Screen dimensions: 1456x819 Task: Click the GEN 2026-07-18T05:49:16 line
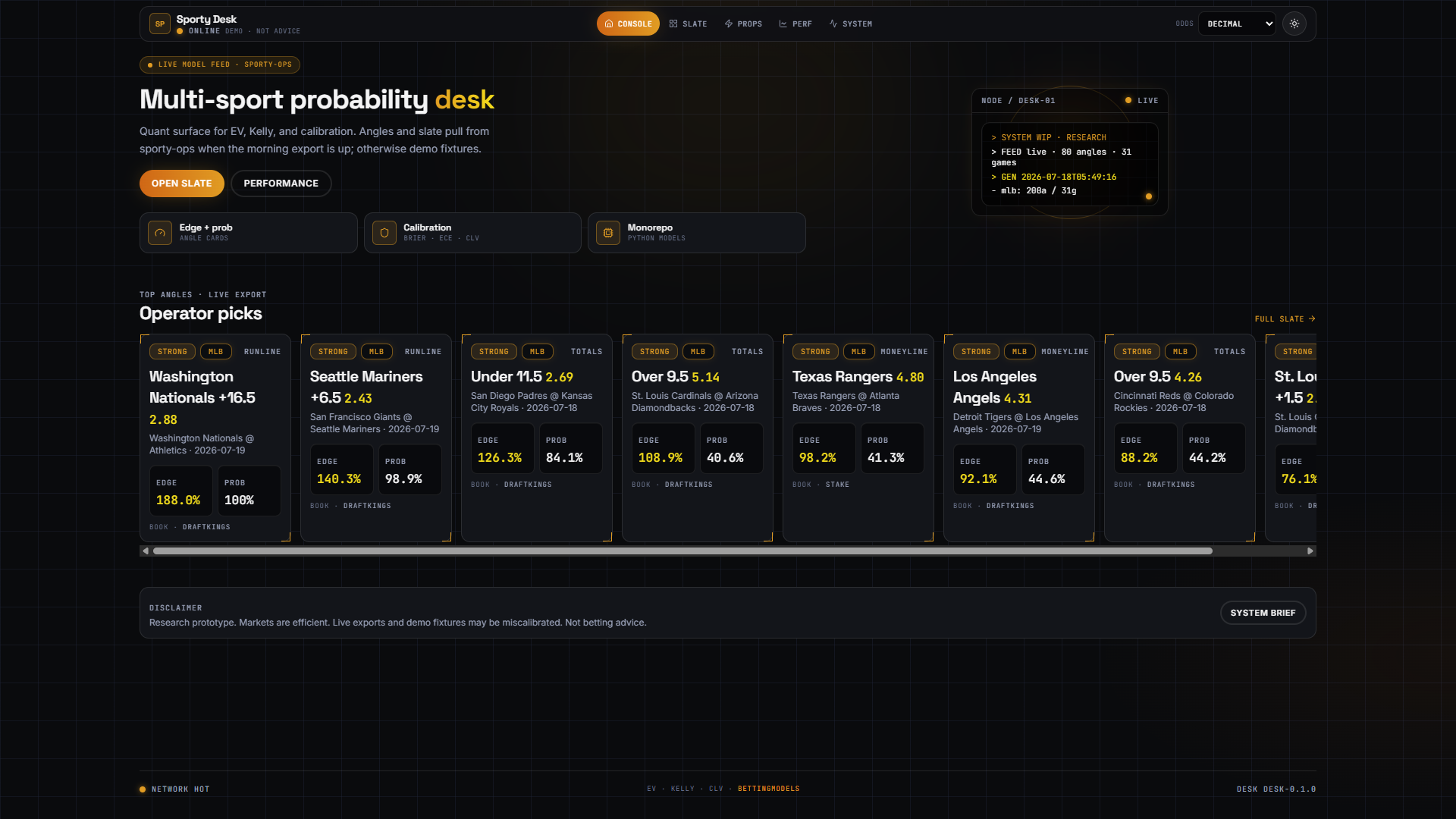[x=1053, y=177]
